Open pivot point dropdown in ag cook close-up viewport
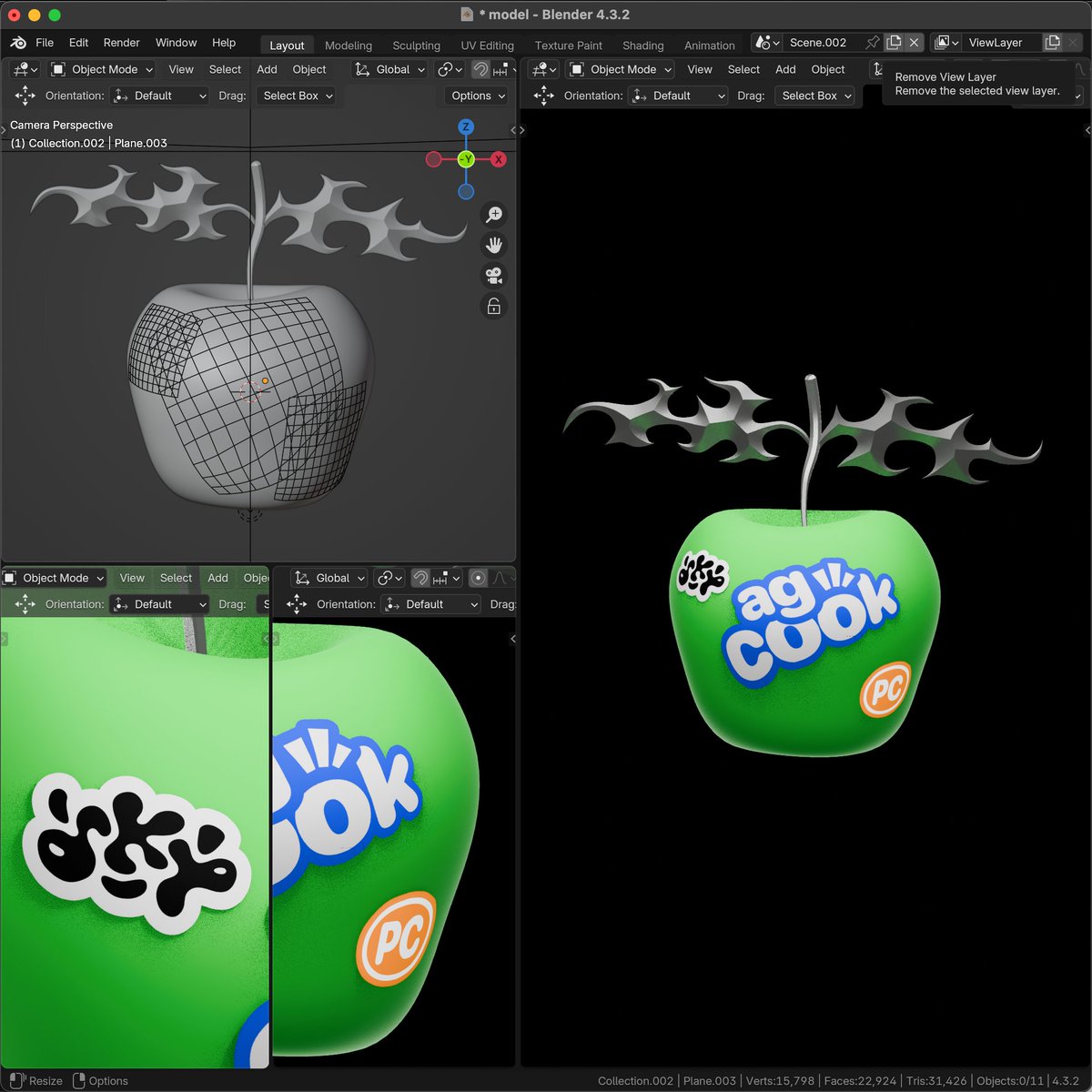Viewport: 1092px width, 1092px height. (390, 578)
